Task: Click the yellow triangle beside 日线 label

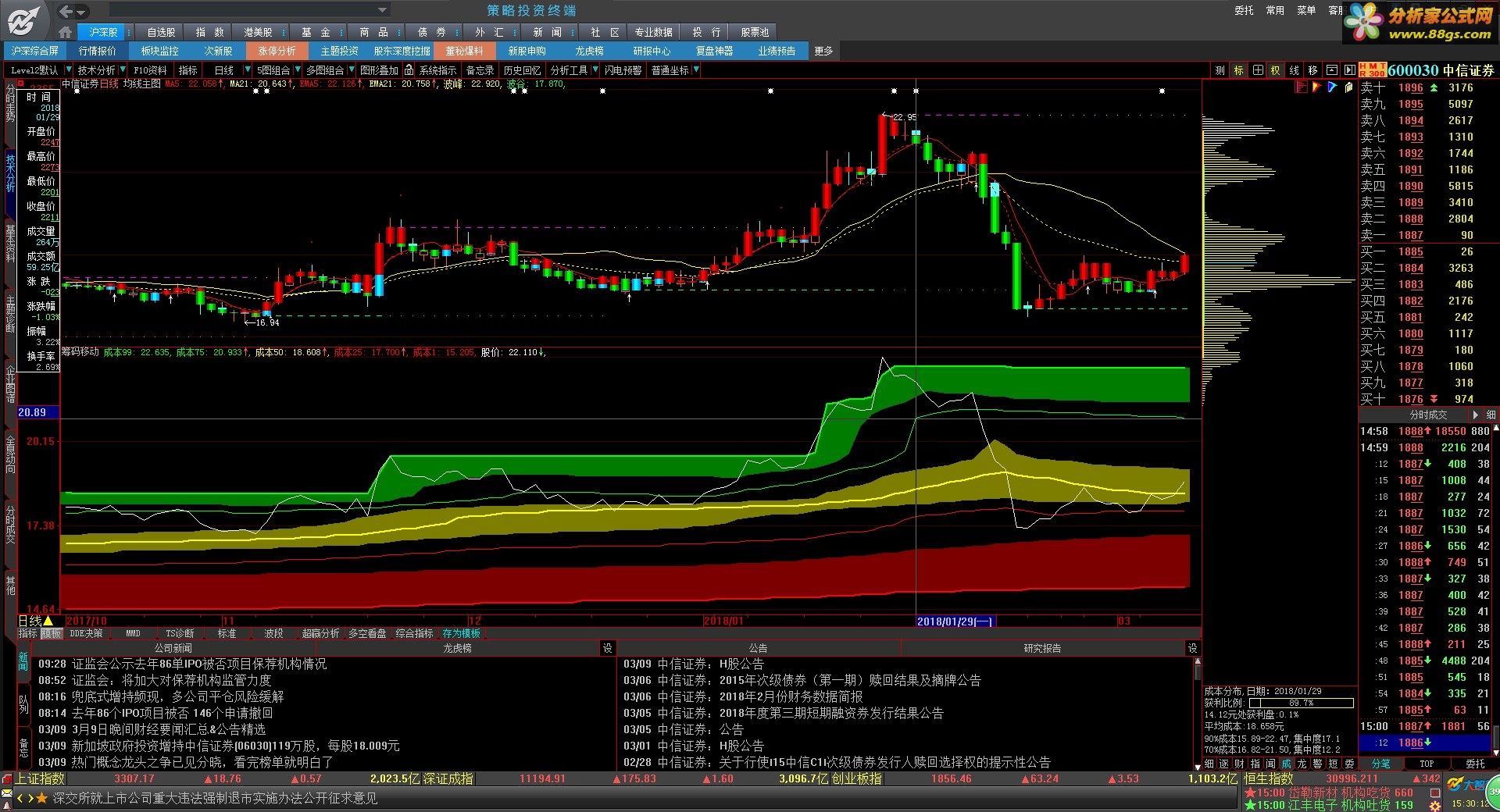Action: [x=48, y=621]
